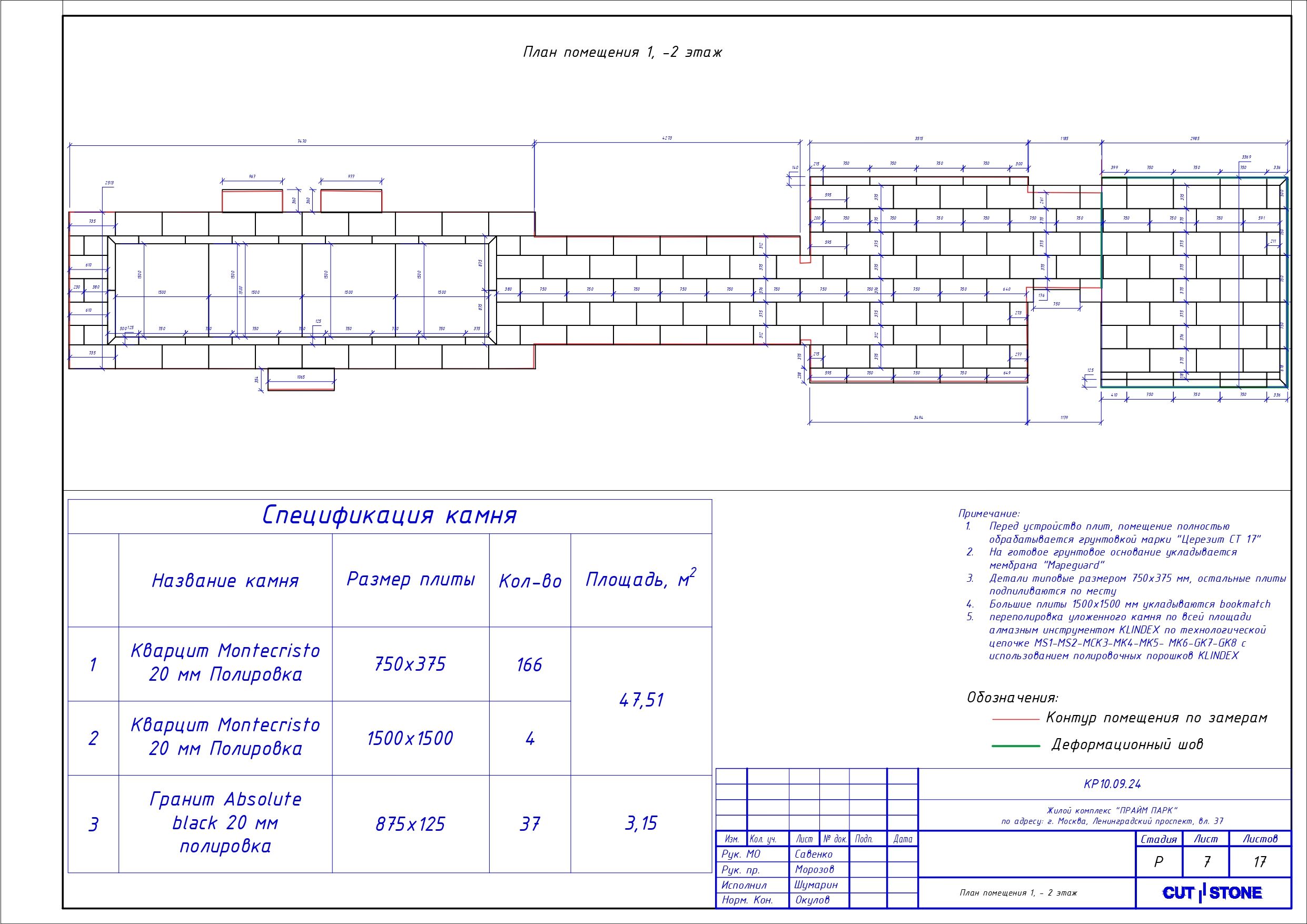Click the green legend line sample
Screen dimensions: 1307x924
[1016, 746]
